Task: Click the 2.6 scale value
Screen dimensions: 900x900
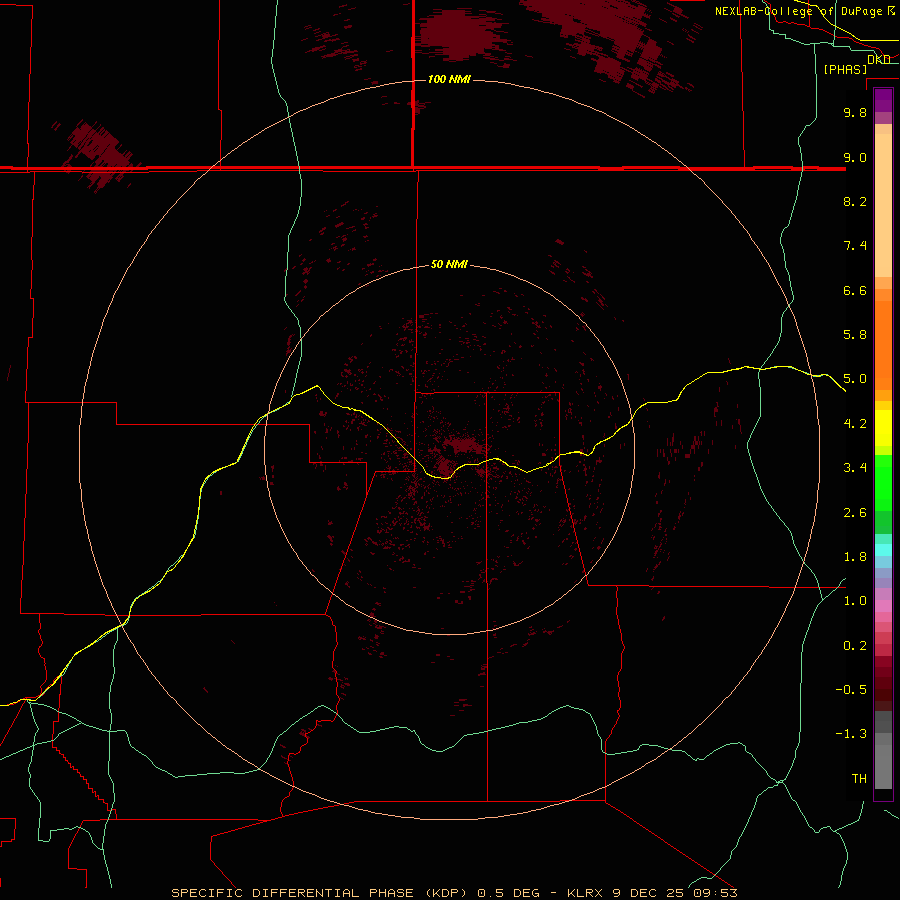Action: coord(855,513)
